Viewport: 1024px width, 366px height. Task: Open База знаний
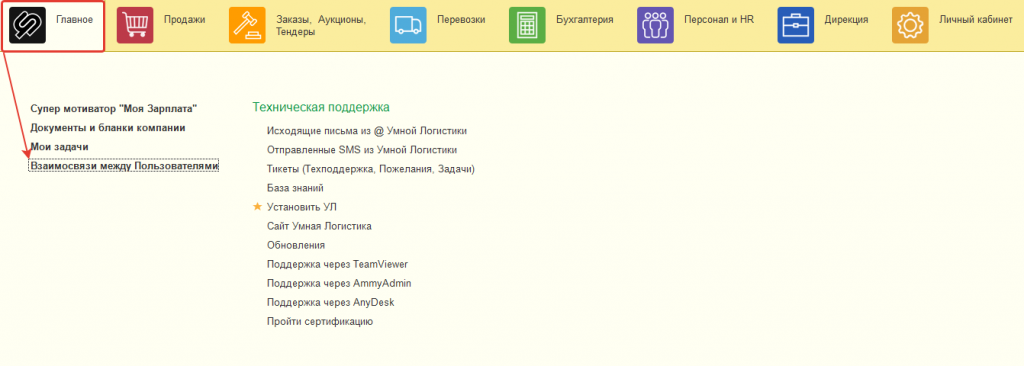click(x=296, y=188)
